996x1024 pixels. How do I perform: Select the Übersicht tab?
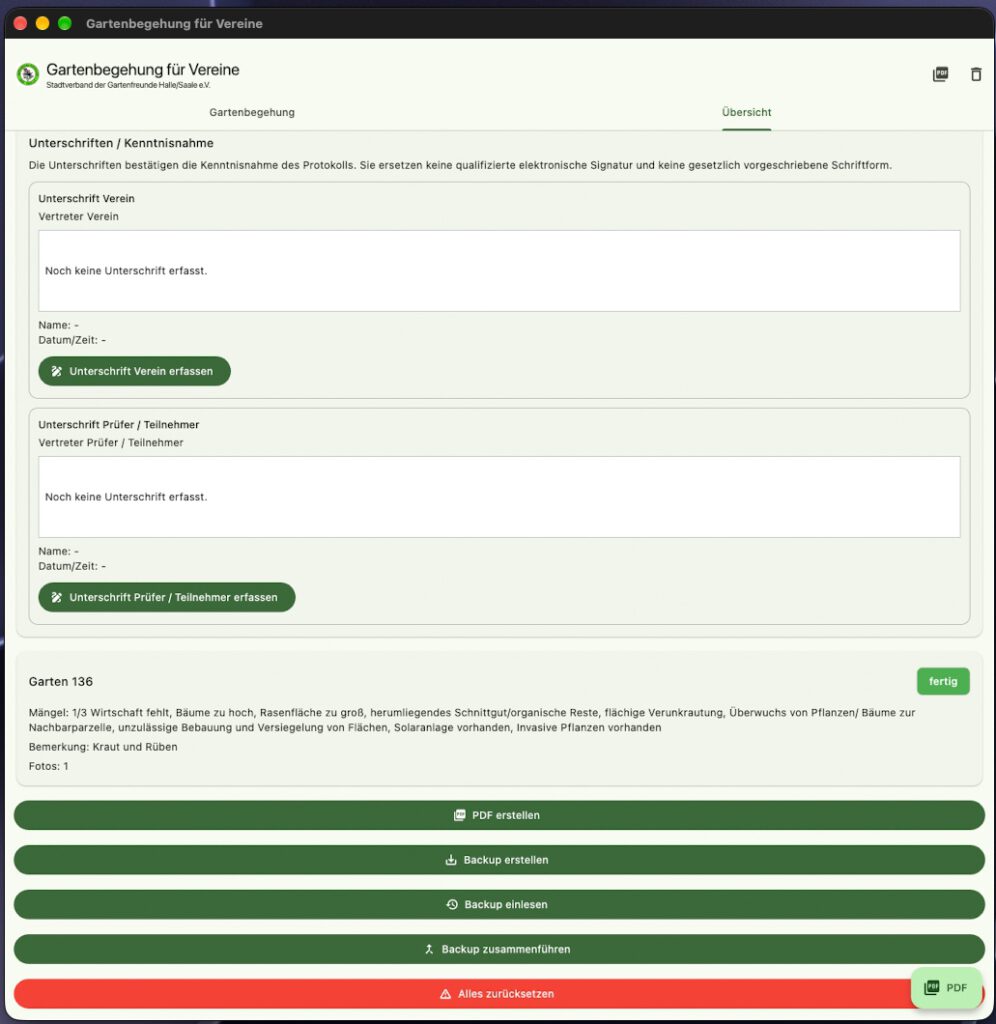coord(747,112)
